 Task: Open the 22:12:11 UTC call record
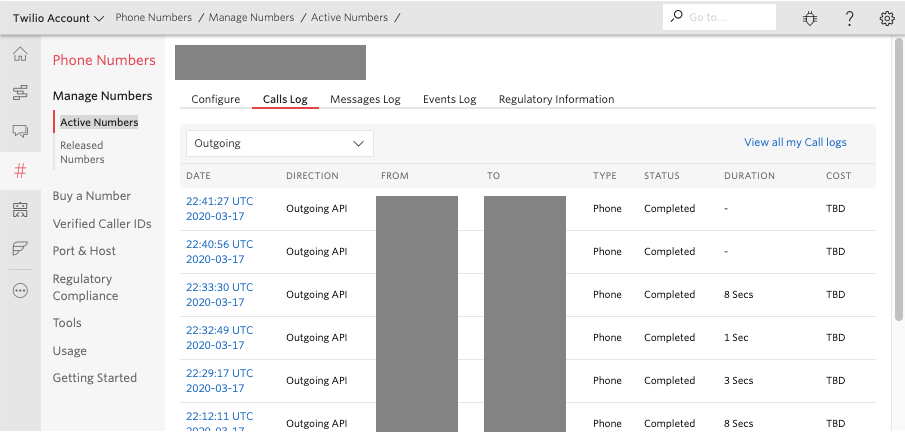pos(219,422)
